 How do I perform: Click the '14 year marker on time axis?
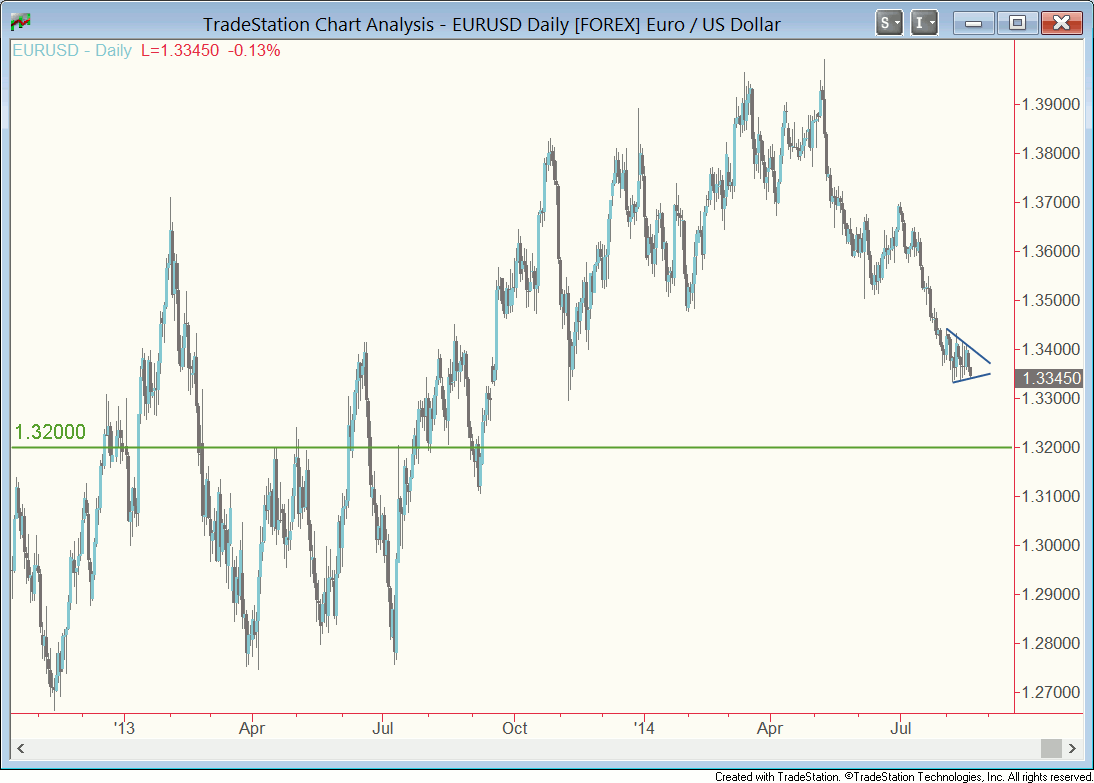[x=644, y=727]
